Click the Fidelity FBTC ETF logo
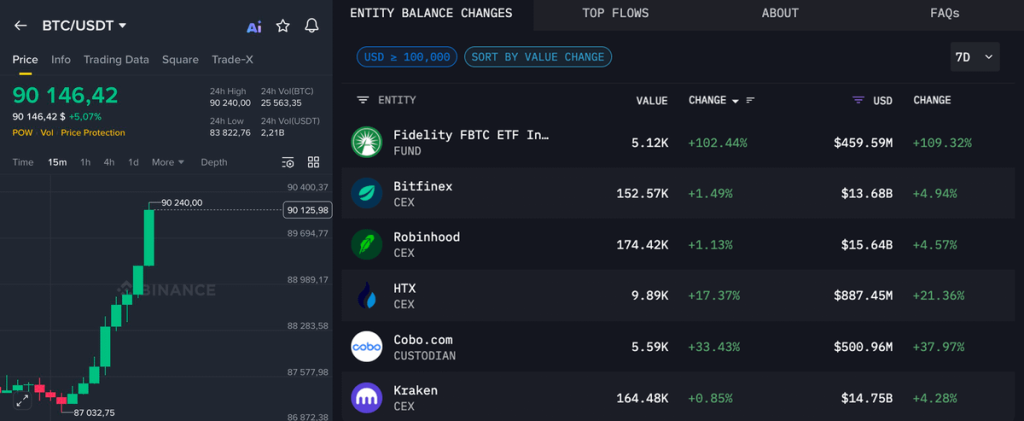This screenshot has height=421, width=1024. (x=367, y=142)
